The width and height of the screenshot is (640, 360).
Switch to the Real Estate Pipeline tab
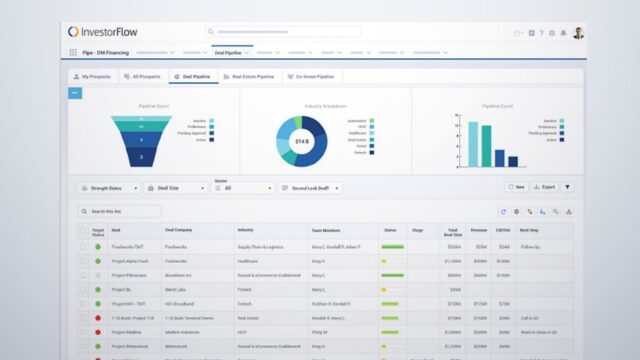coord(249,77)
